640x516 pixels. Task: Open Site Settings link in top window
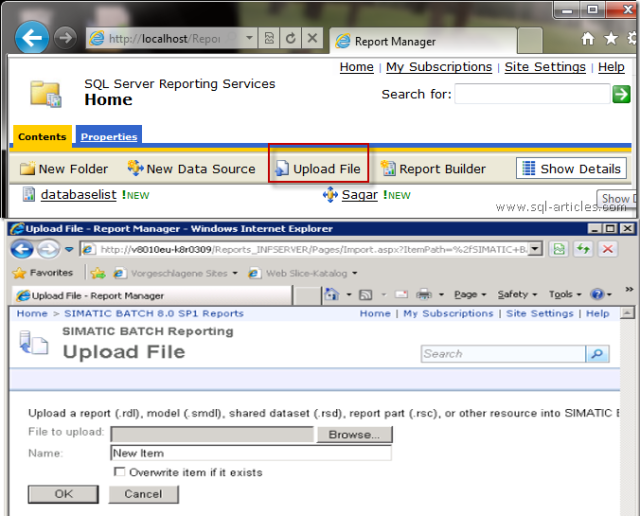[x=545, y=67]
